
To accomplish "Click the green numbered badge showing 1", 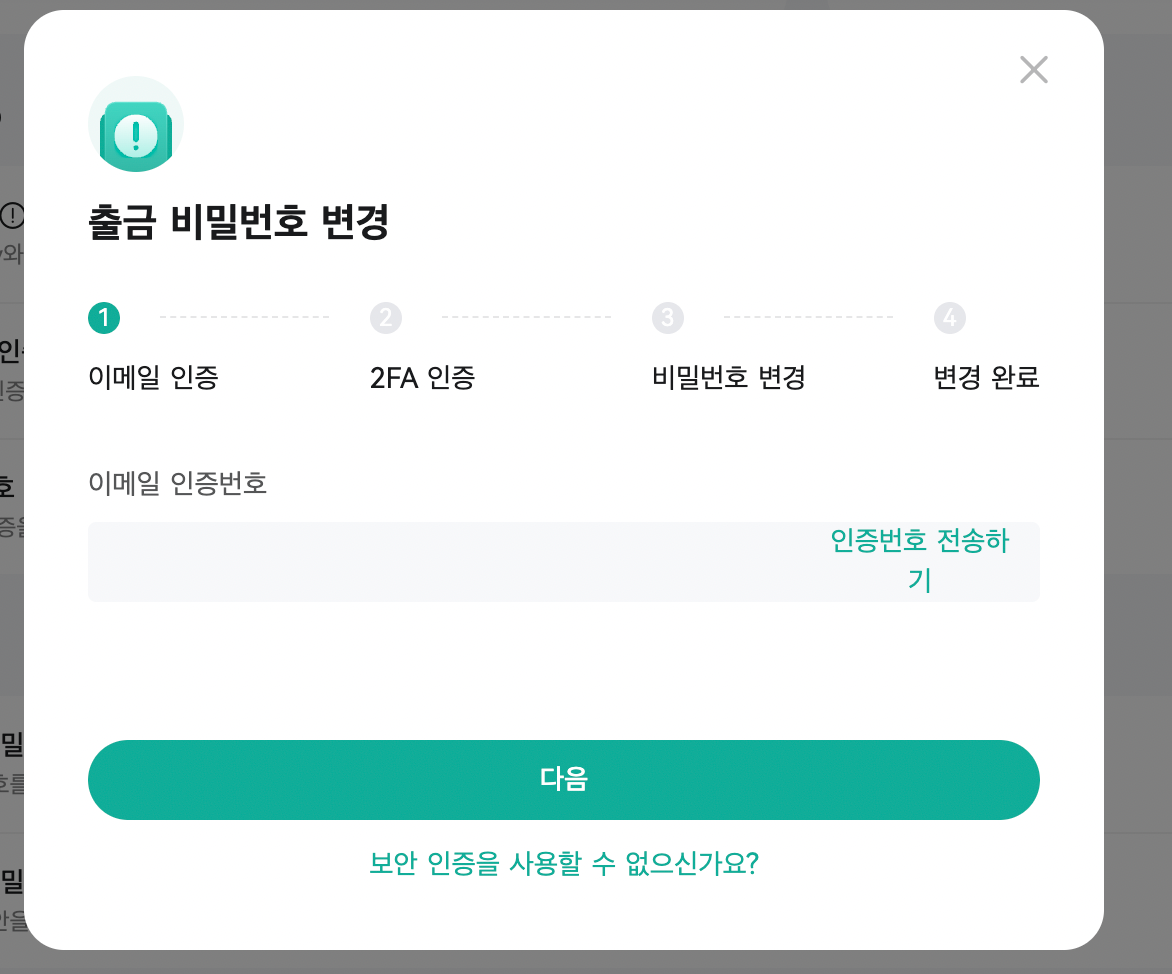I will click(x=105, y=318).
